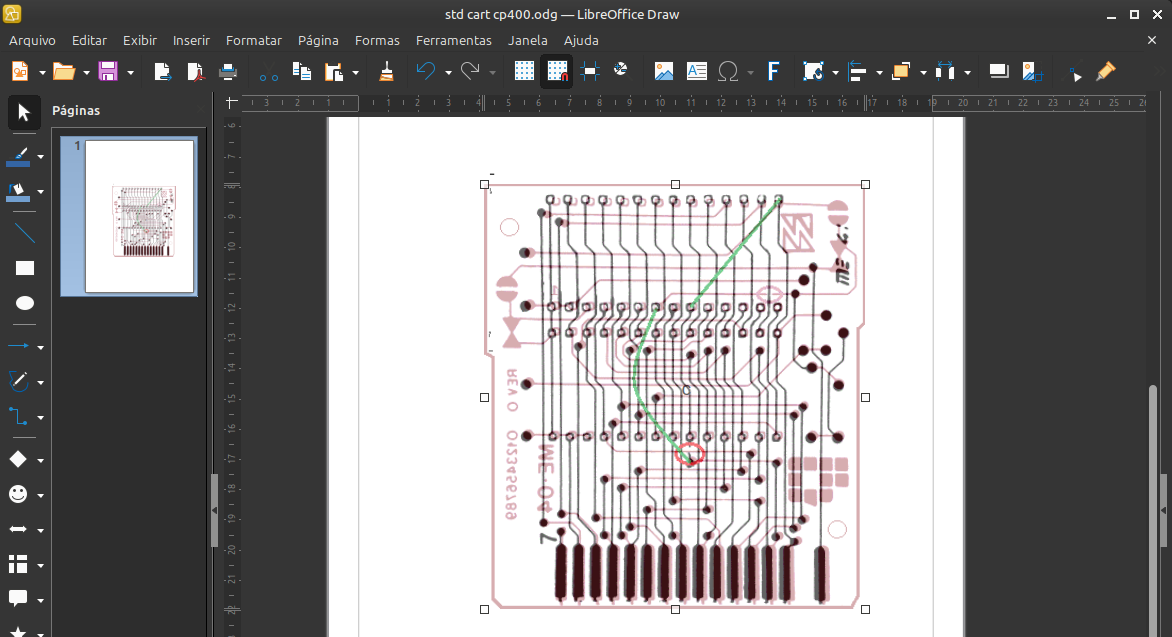The height and width of the screenshot is (637, 1172).
Task: Select the Rectangle drawing tool
Action: pos(25,268)
